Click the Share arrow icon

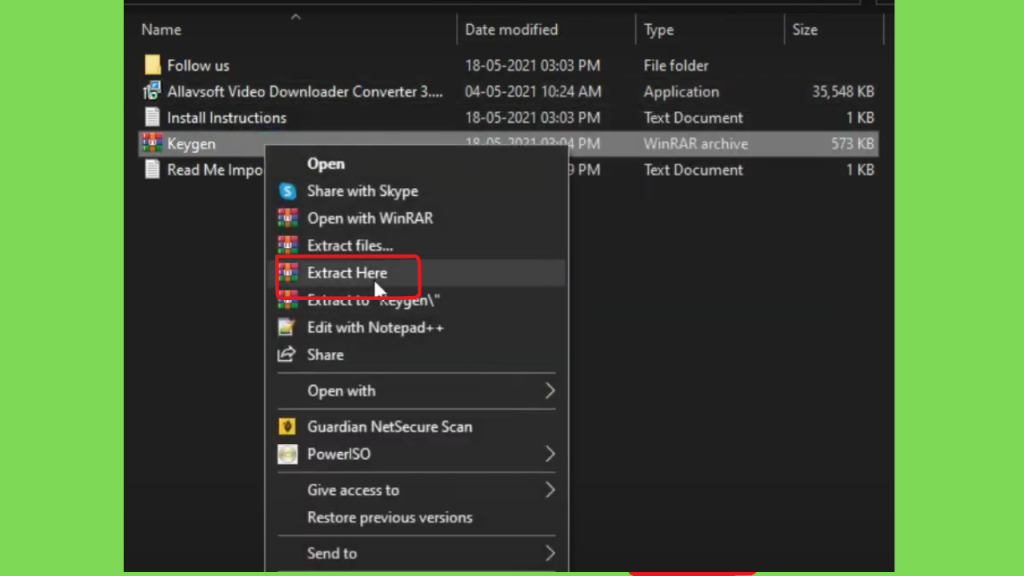point(287,355)
